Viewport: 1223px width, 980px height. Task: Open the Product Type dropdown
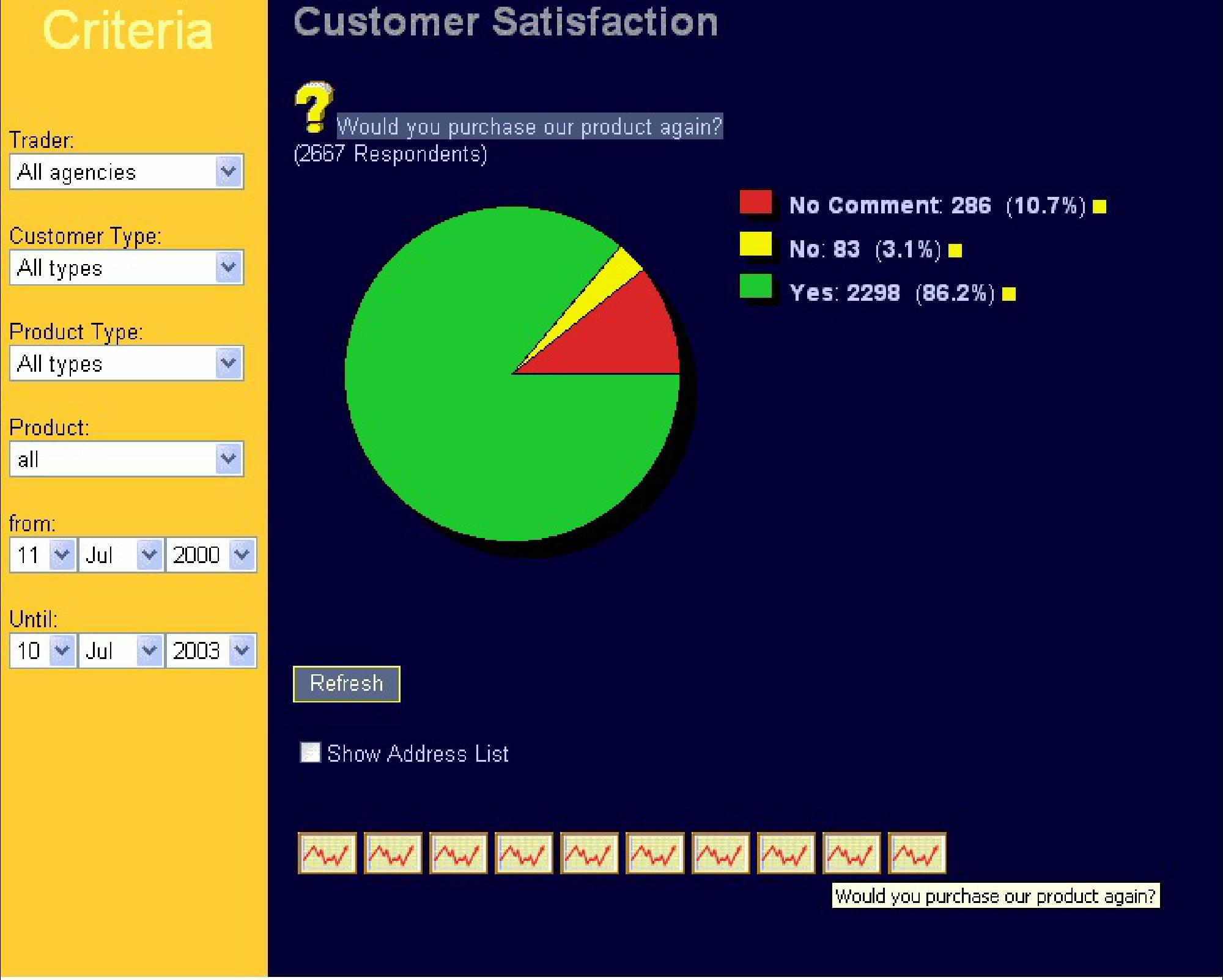228,364
